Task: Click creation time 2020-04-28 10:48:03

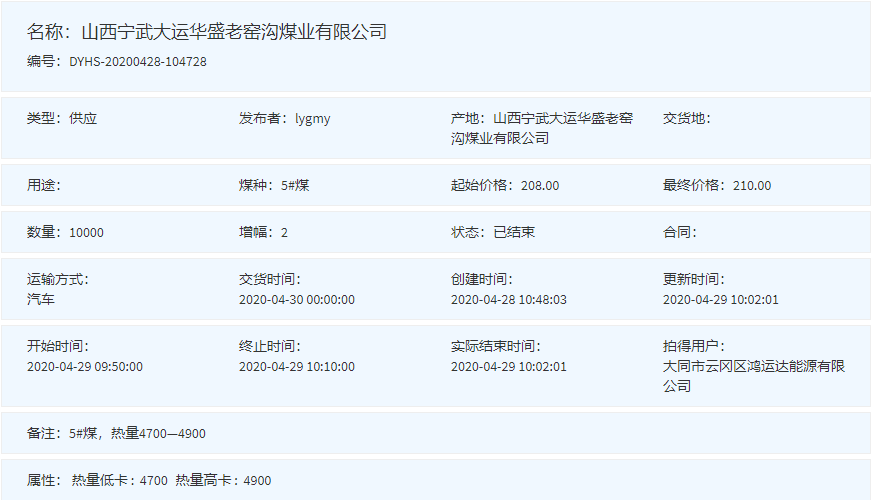Action: pos(509,299)
